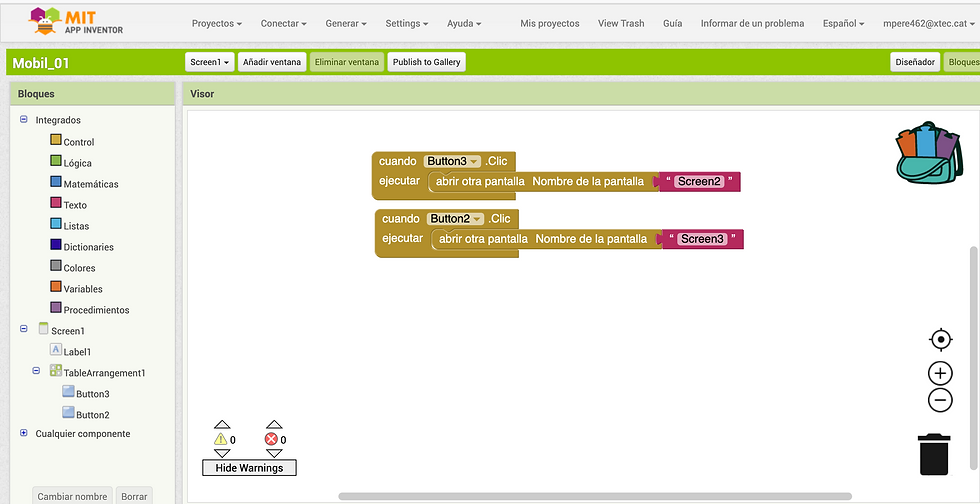Viewport: 980px width, 504px height.
Task: Click the Screen2 text block
Action: pyautogui.click(x=699, y=181)
